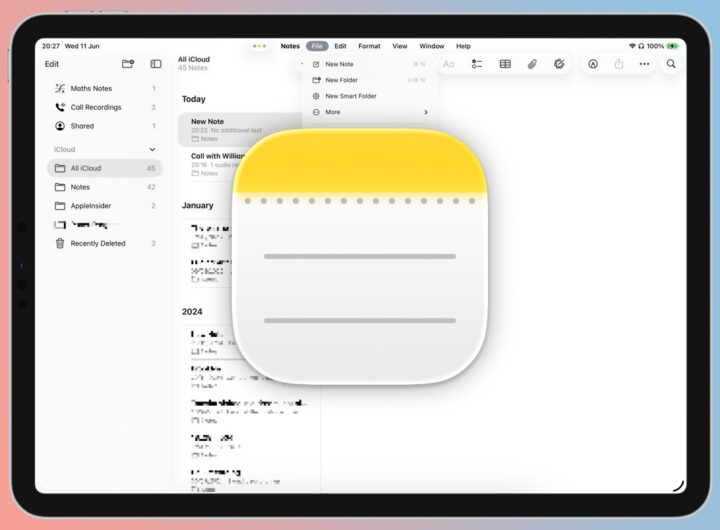Open the Notes menu in menu bar
This screenshot has height=530, width=720.
tap(290, 46)
